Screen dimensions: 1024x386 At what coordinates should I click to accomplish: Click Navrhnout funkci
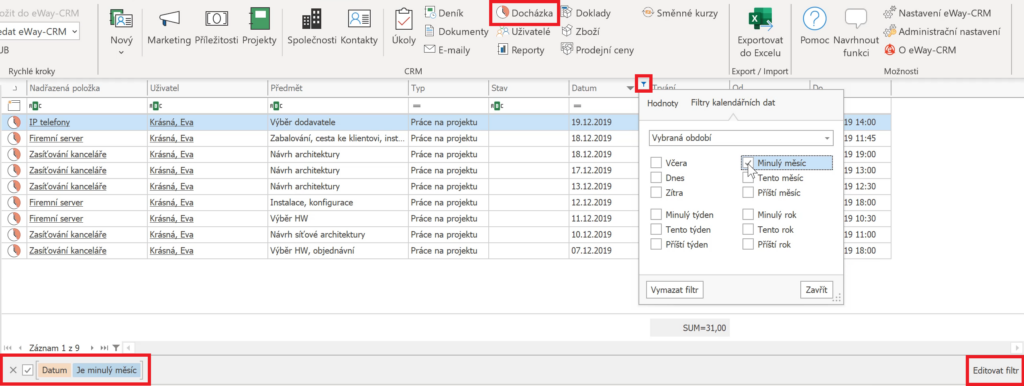pyautogui.click(x=856, y=33)
